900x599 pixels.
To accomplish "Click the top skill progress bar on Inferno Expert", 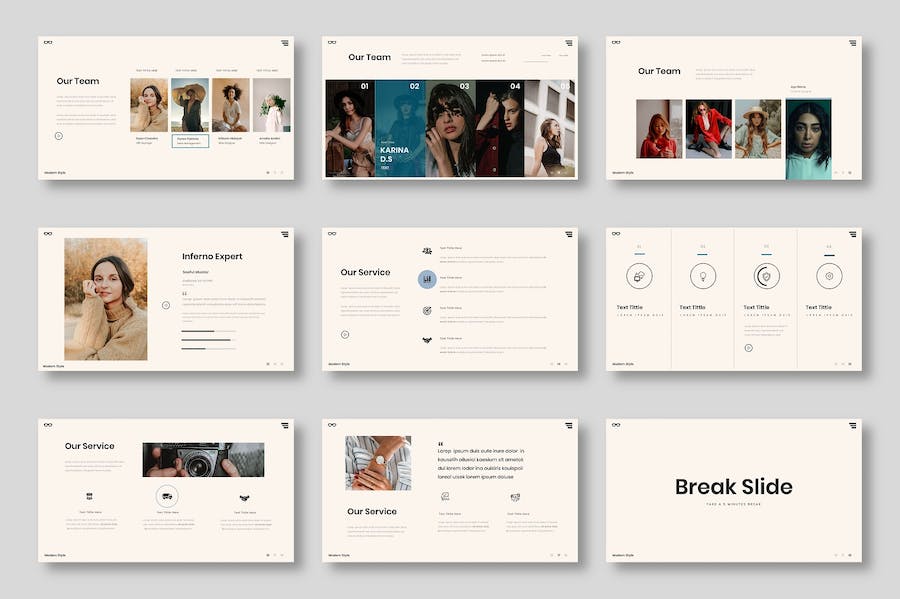I will coord(208,330).
